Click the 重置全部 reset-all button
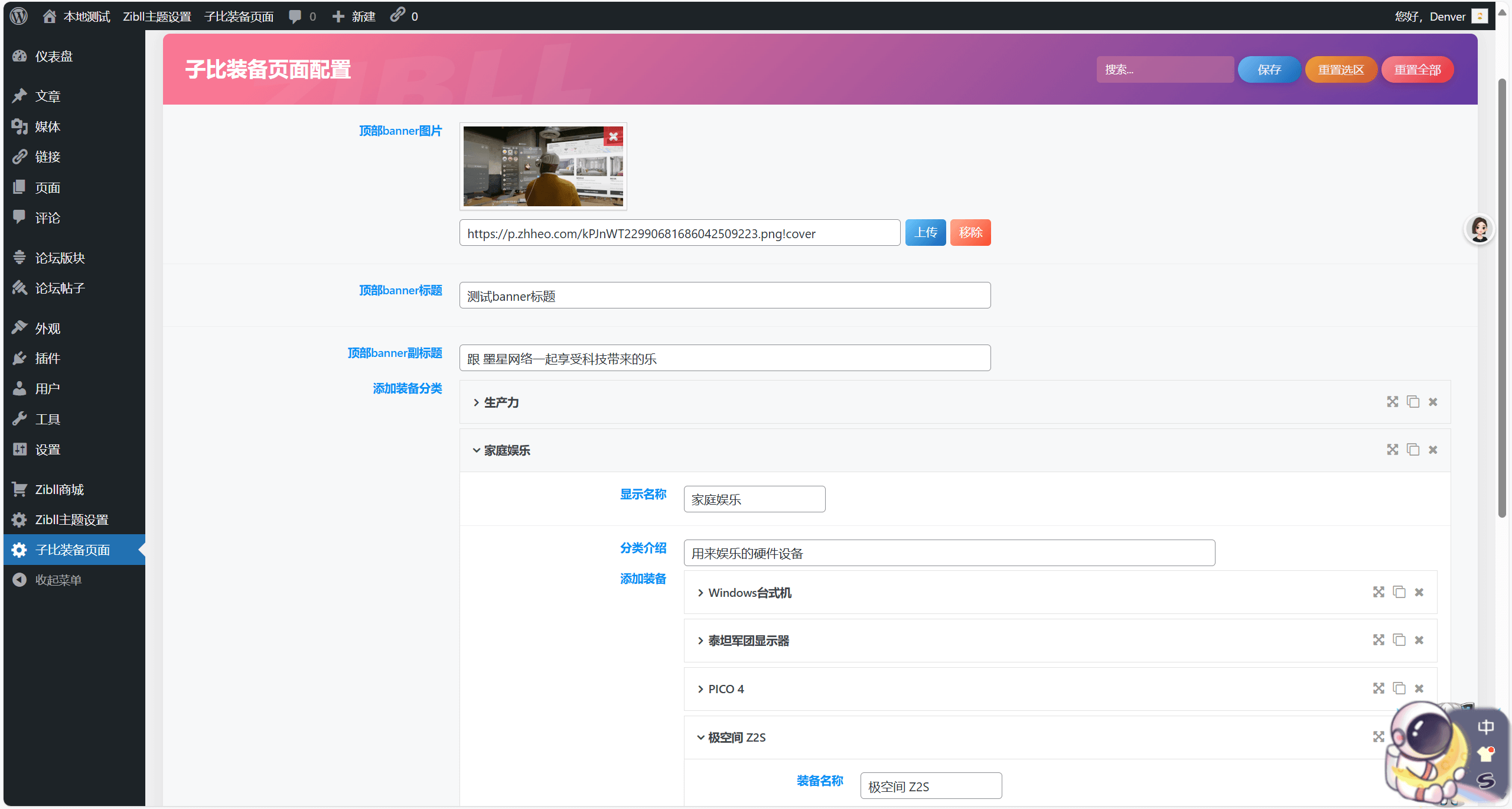 1416,69
